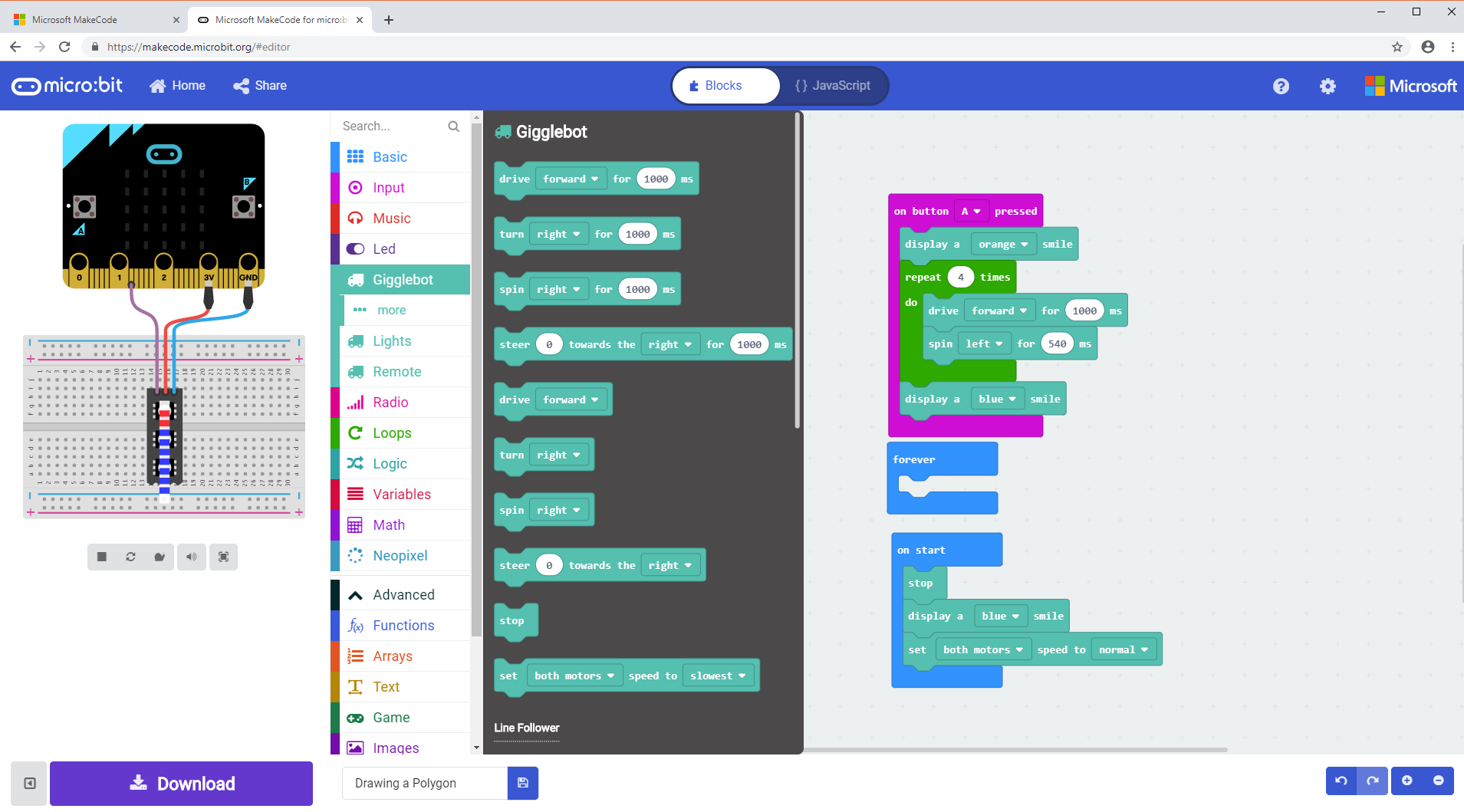Stop the simulator
1464x812 pixels.
[102, 557]
